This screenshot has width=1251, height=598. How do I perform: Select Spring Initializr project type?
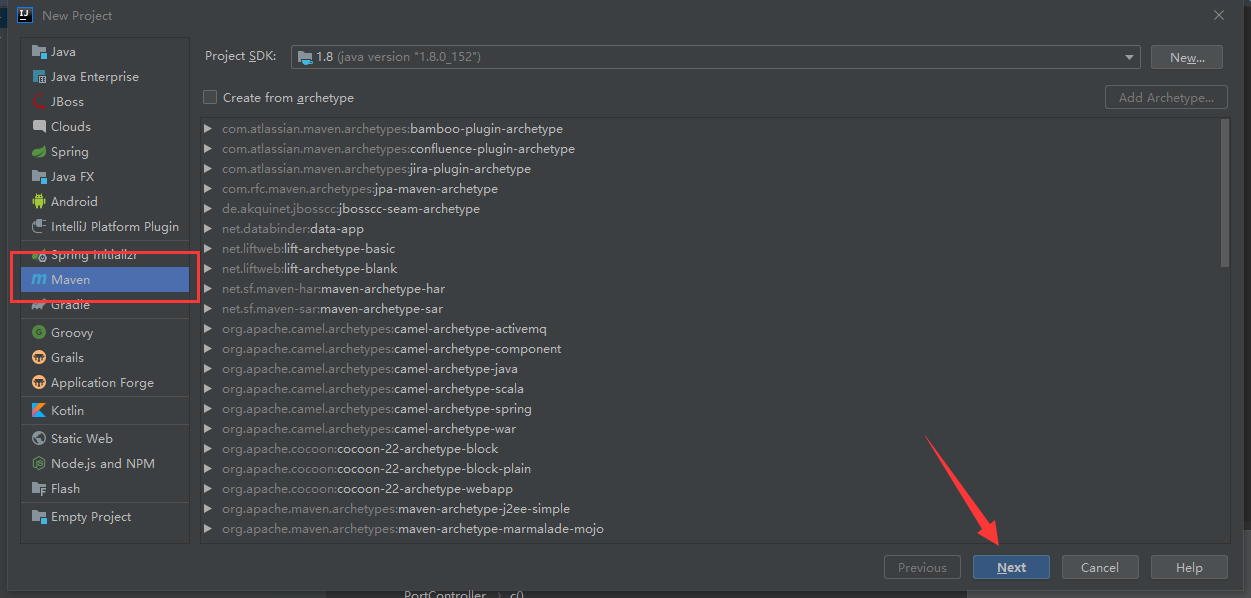(x=105, y=255)
